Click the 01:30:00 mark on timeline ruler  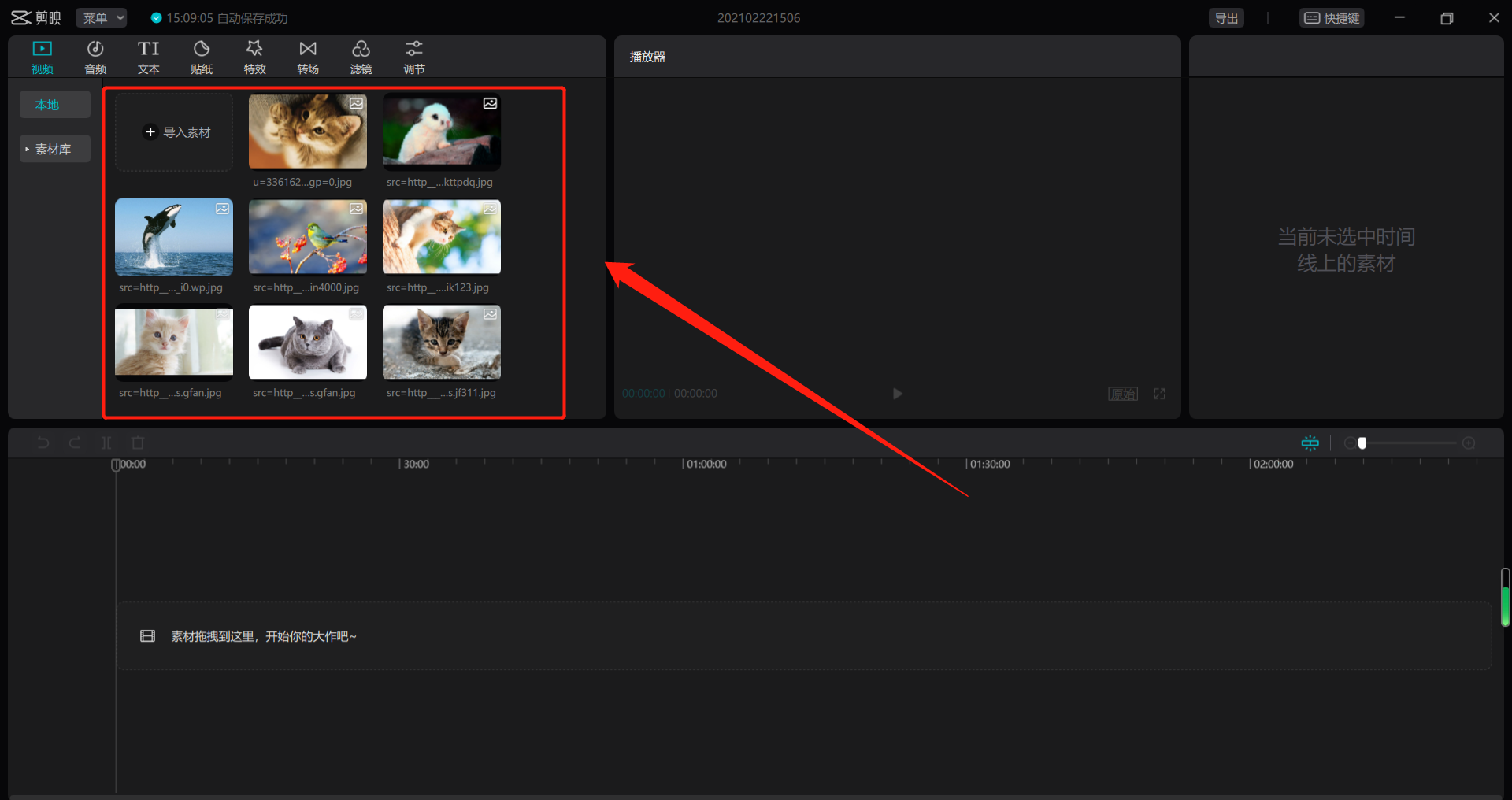990,465
